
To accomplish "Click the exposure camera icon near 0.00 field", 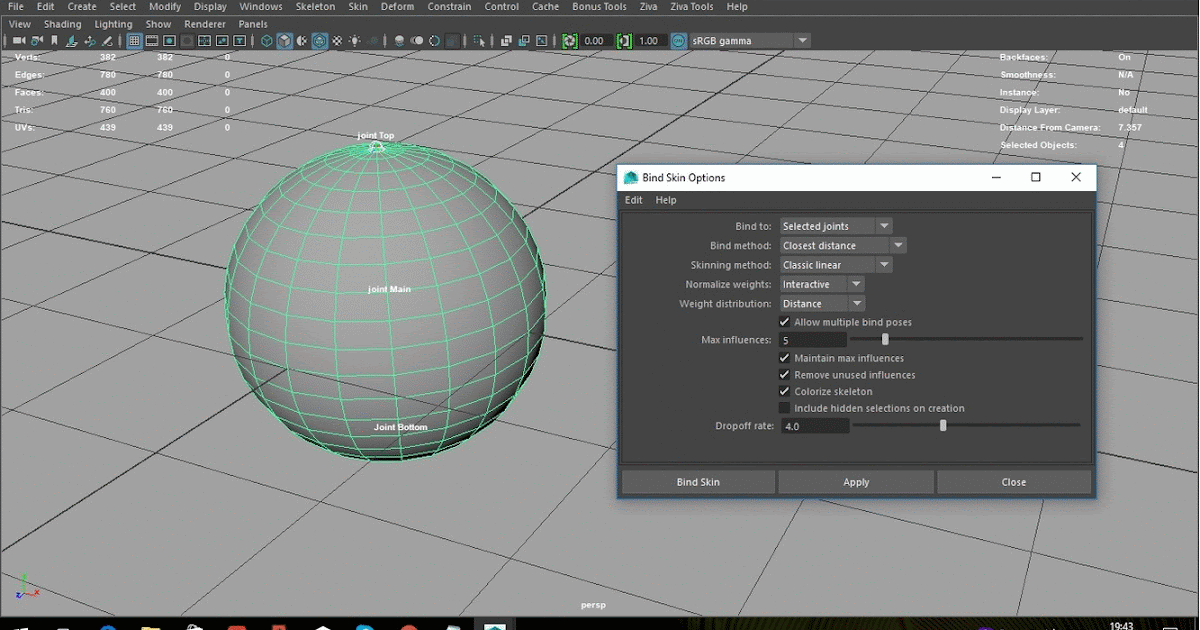I will [x=569, y=41].
